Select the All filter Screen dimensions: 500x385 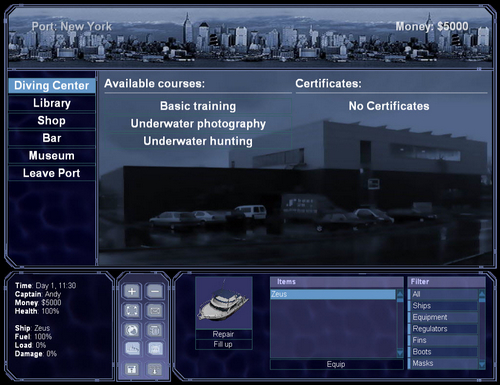(443, 294)
